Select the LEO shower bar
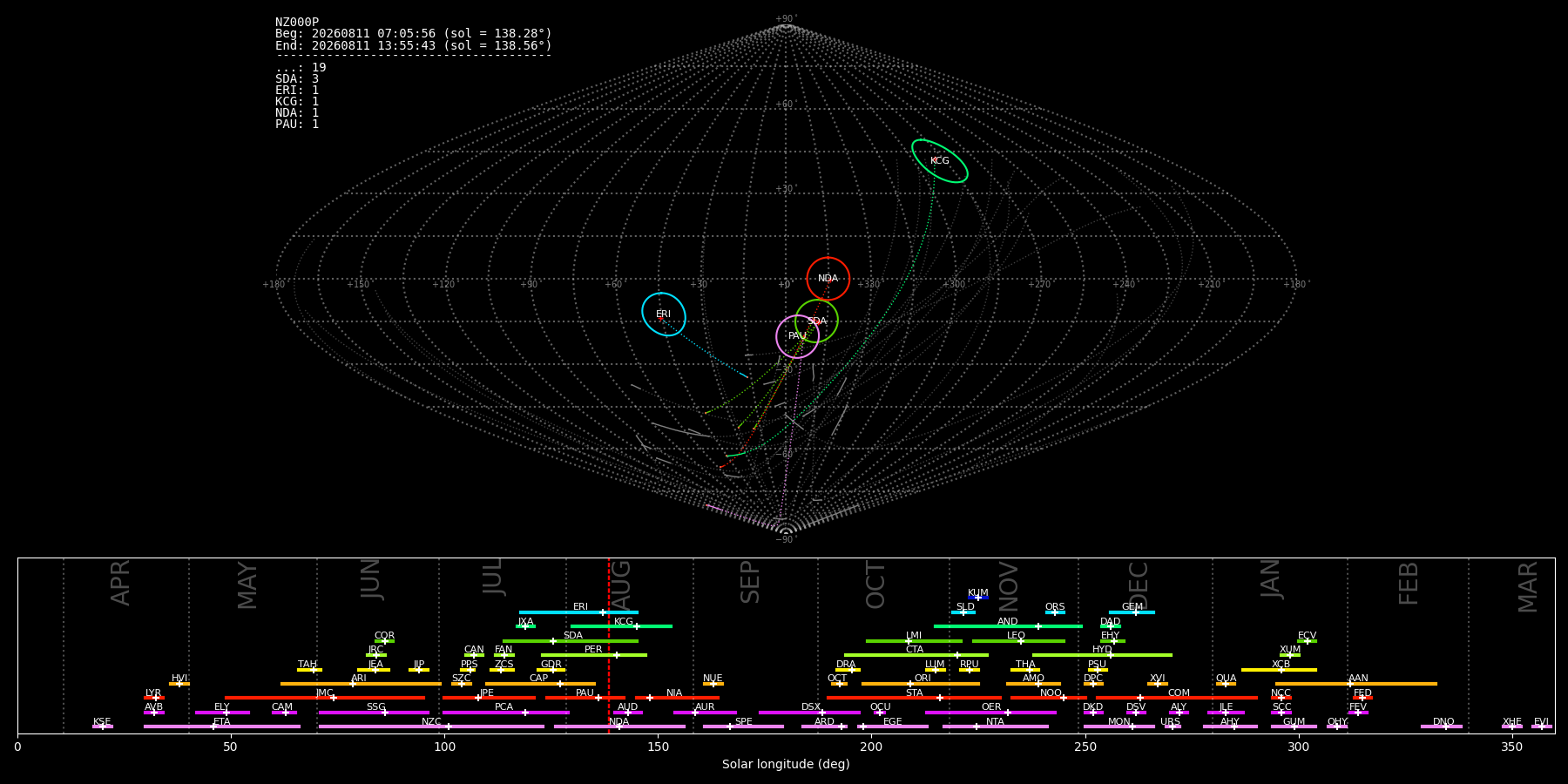 (1018, 641)
